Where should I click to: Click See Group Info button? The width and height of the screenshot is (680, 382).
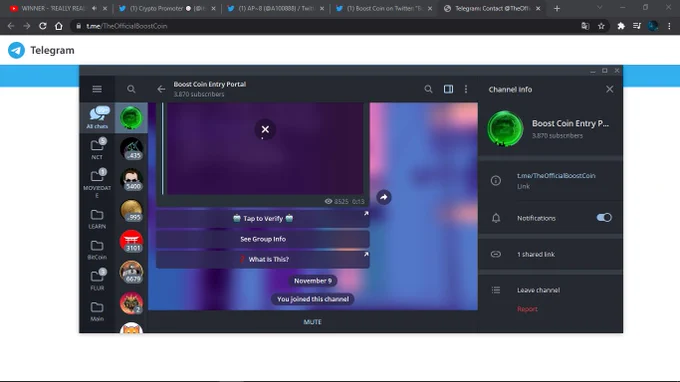click(263, 239)
